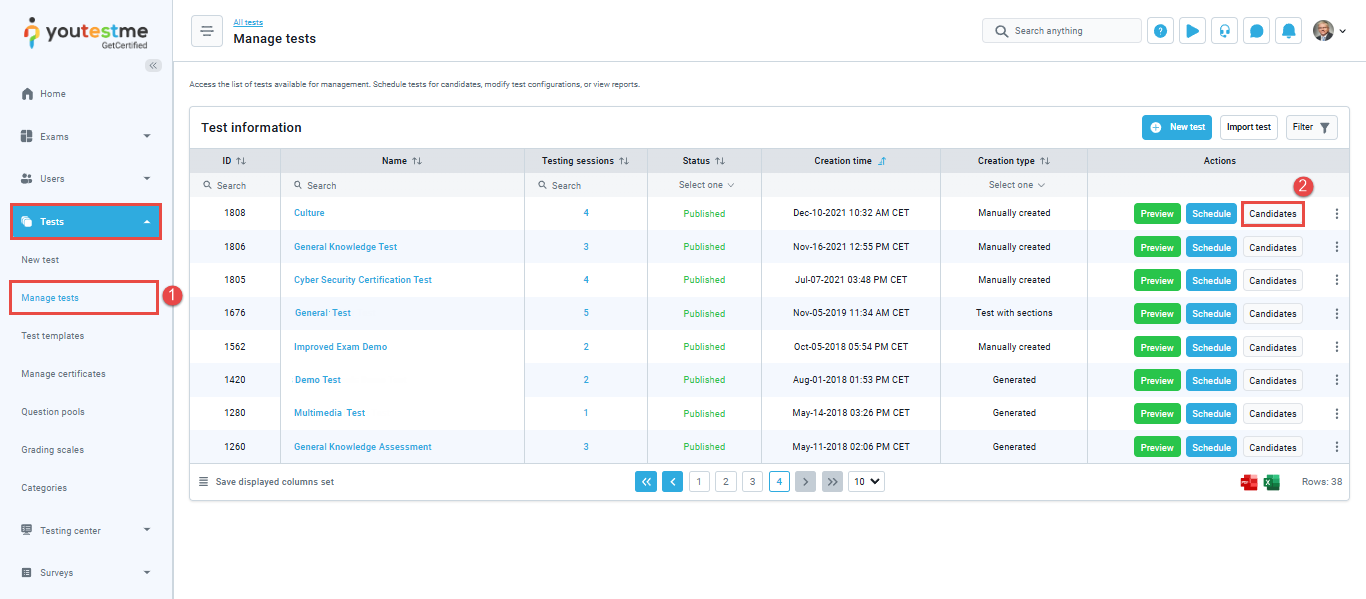Export table using the Excel icon
The width and height of the screenshot is (1366, 599).
click(x=1272, y=482)
